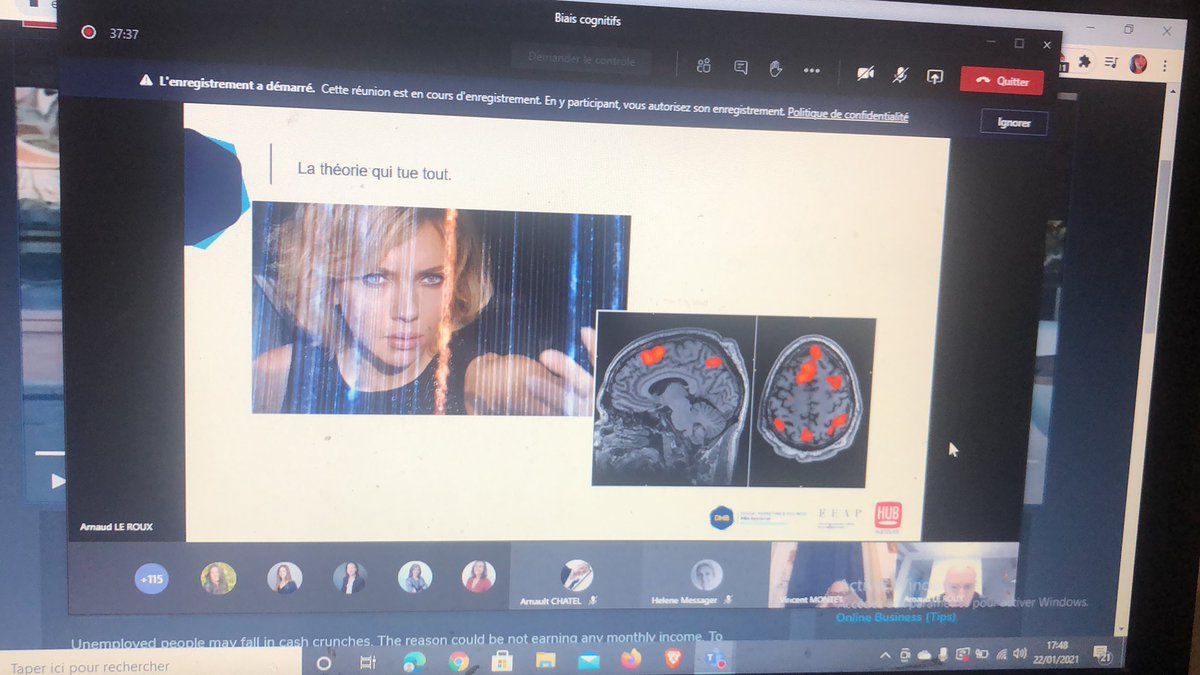Click the Biais cognitifs window title

(x=587, y=18)
